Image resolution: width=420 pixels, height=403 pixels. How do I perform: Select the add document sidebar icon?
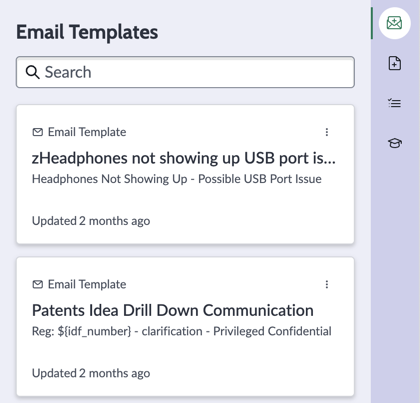point(395,63)
